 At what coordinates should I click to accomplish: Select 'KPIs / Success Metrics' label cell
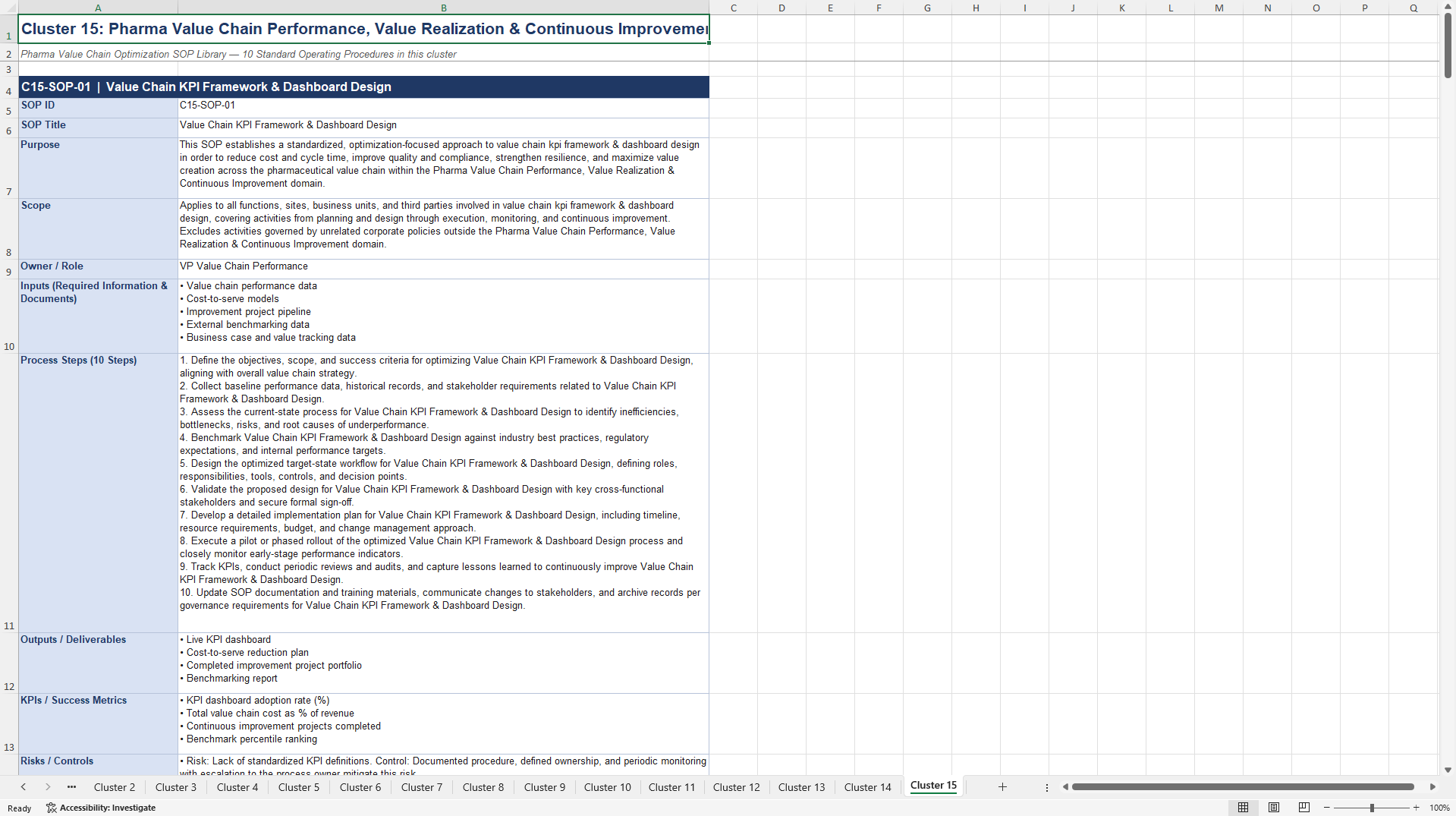(98, 723)
